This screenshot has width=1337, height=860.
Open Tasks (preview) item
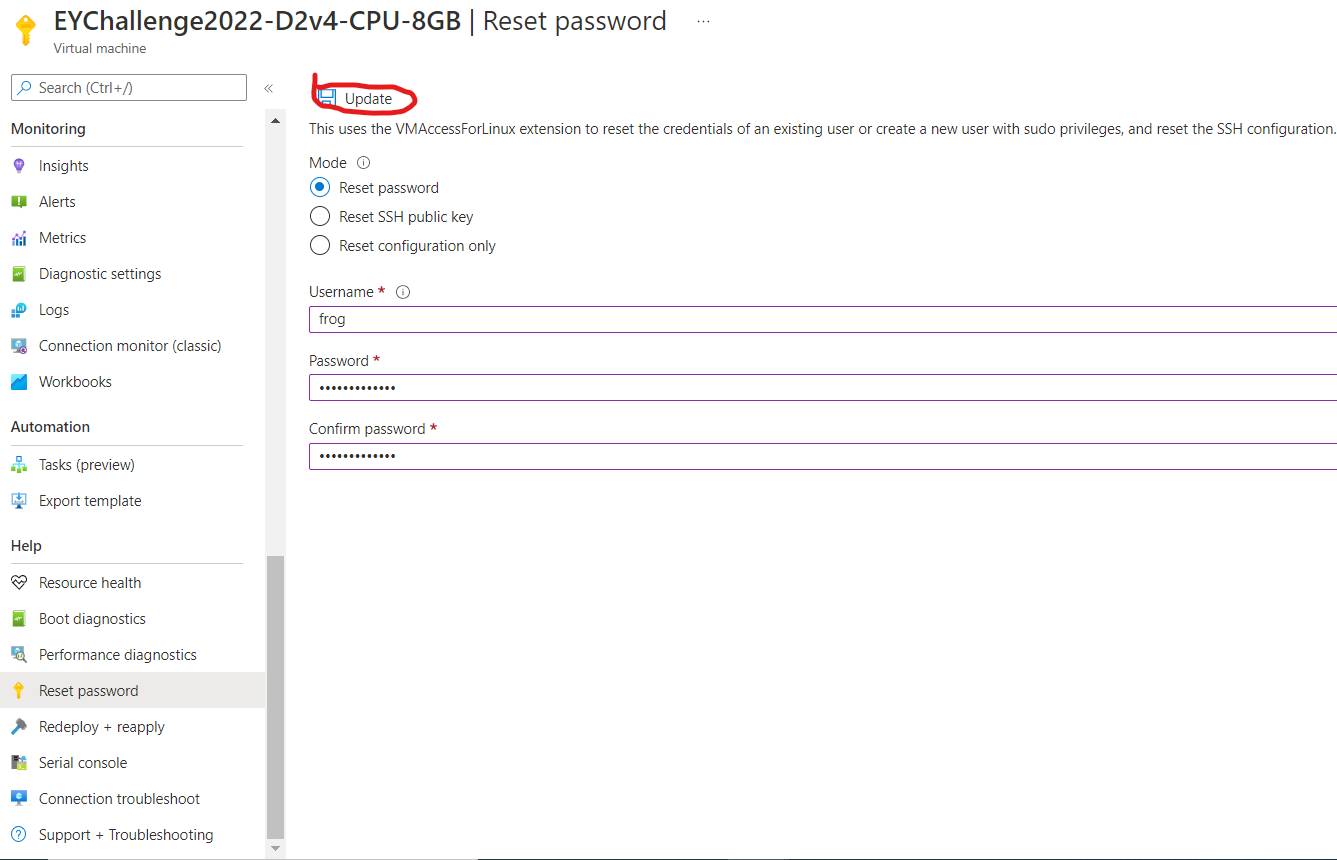tap(87, 465)
